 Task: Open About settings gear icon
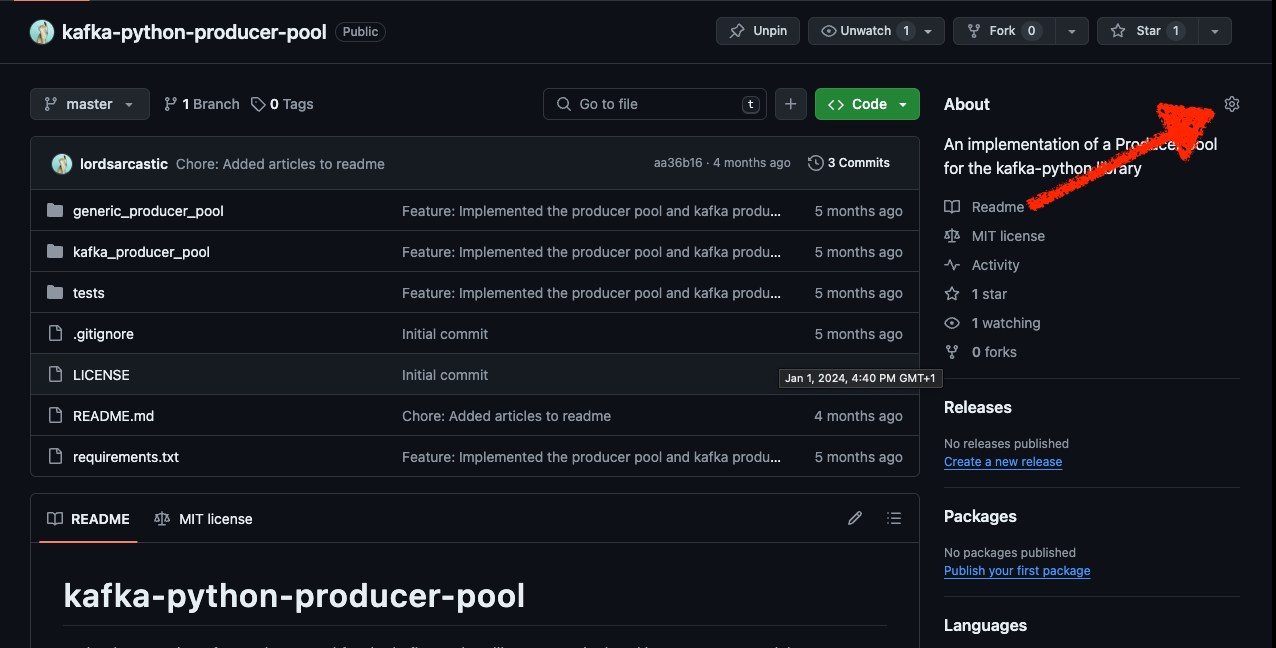click(x=1232, y=104)
